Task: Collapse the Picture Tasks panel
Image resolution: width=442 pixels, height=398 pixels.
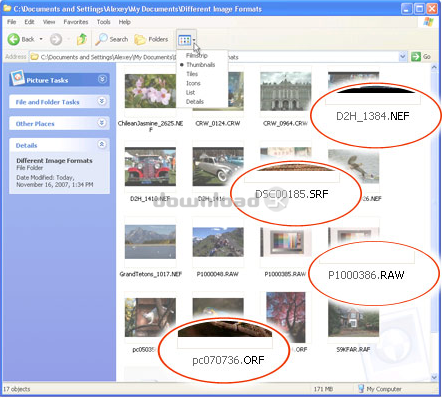Action: pos(102,79)
